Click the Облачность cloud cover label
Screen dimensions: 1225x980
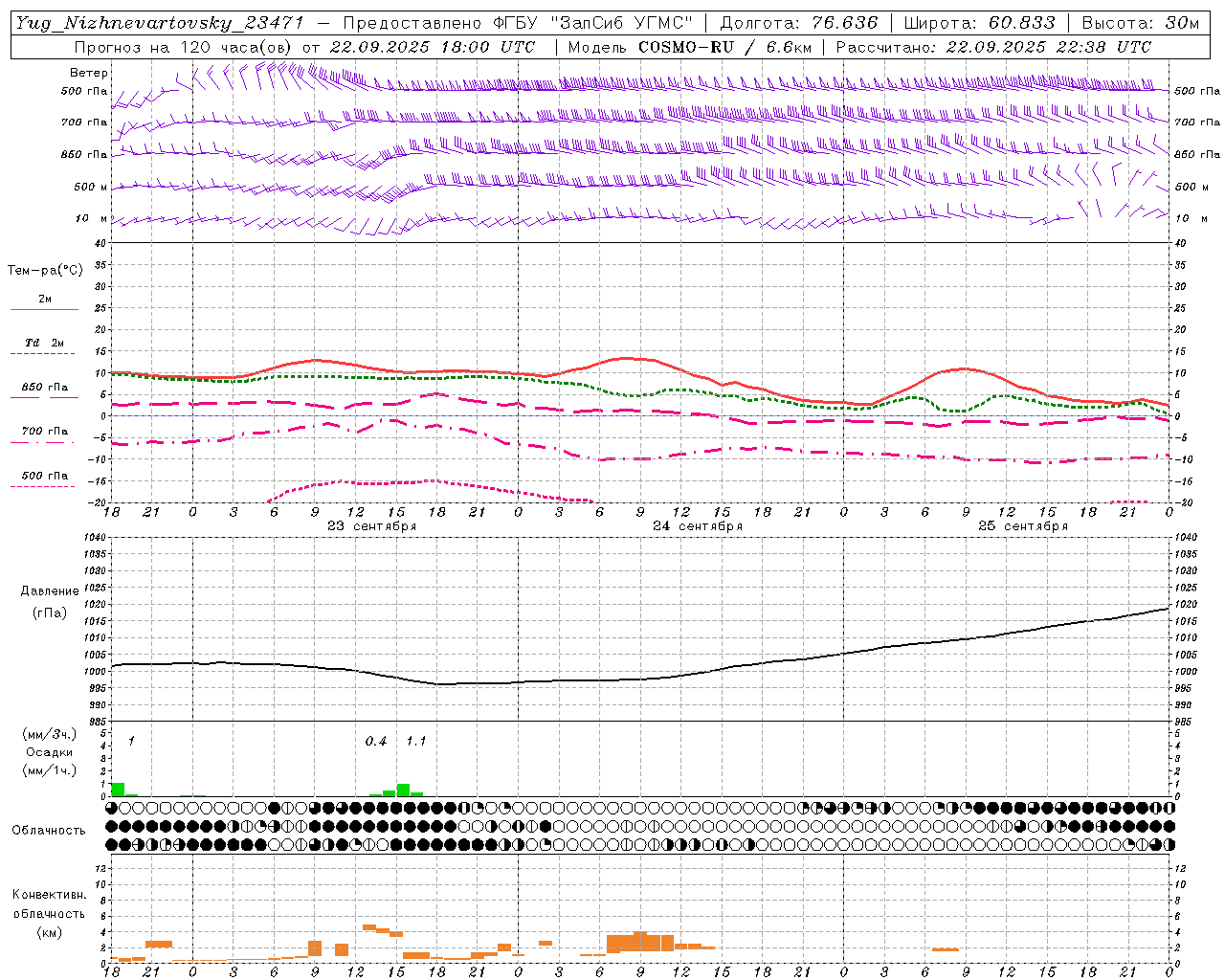[49, 830]
